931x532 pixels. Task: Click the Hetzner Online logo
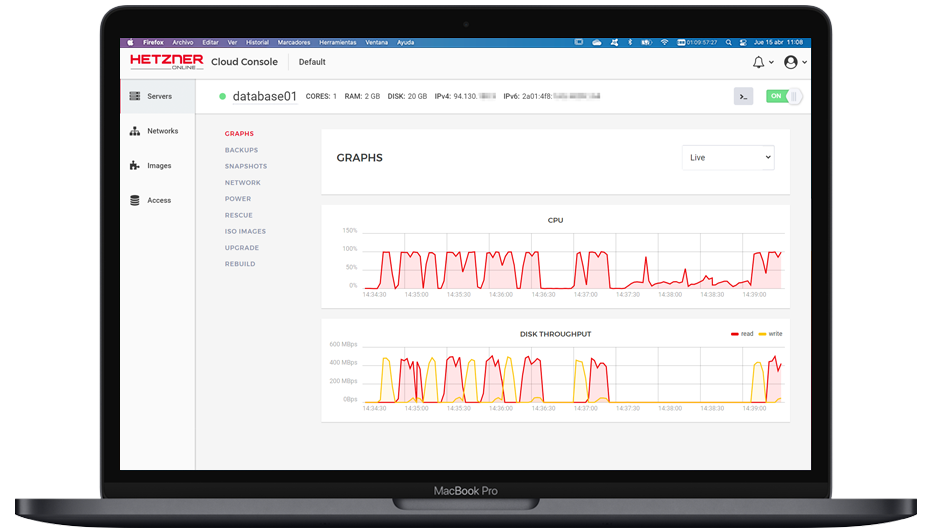coord(166,61)
